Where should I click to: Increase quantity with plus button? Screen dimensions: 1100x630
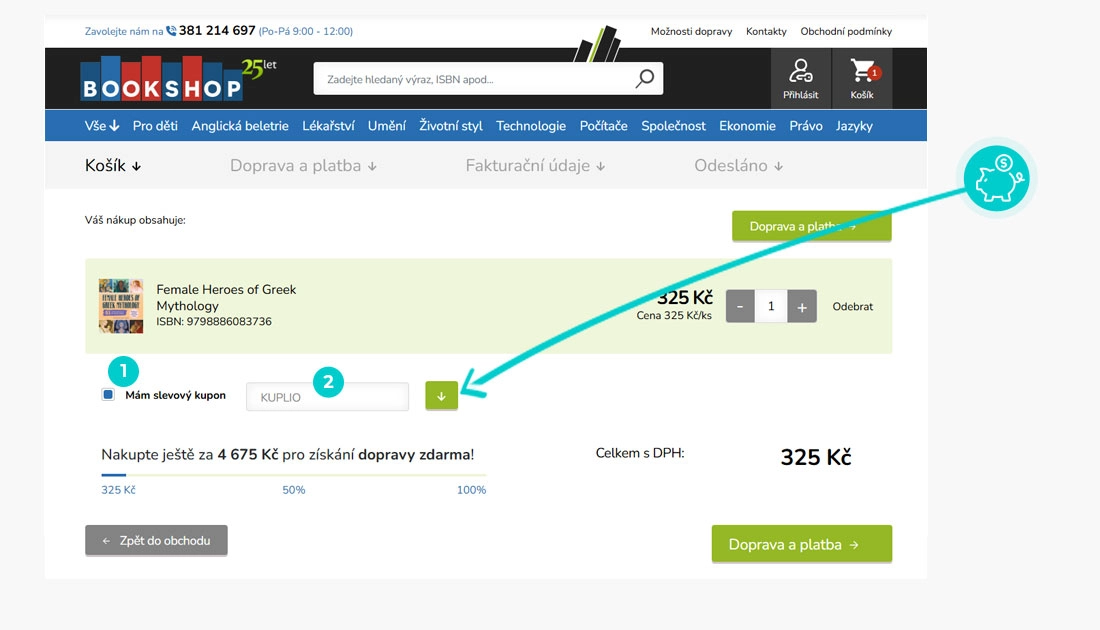coord(802,307)
